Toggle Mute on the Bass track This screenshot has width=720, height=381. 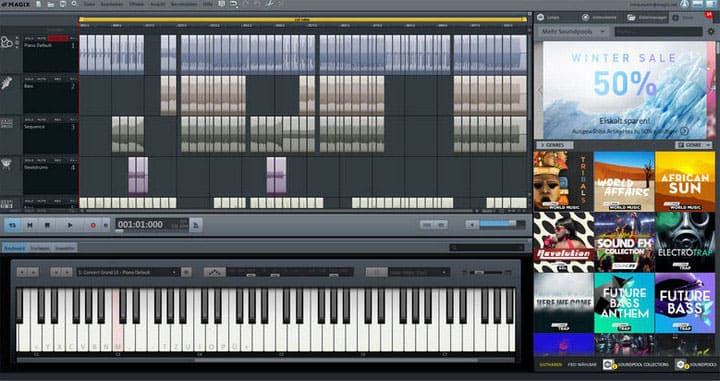[41, 79]
